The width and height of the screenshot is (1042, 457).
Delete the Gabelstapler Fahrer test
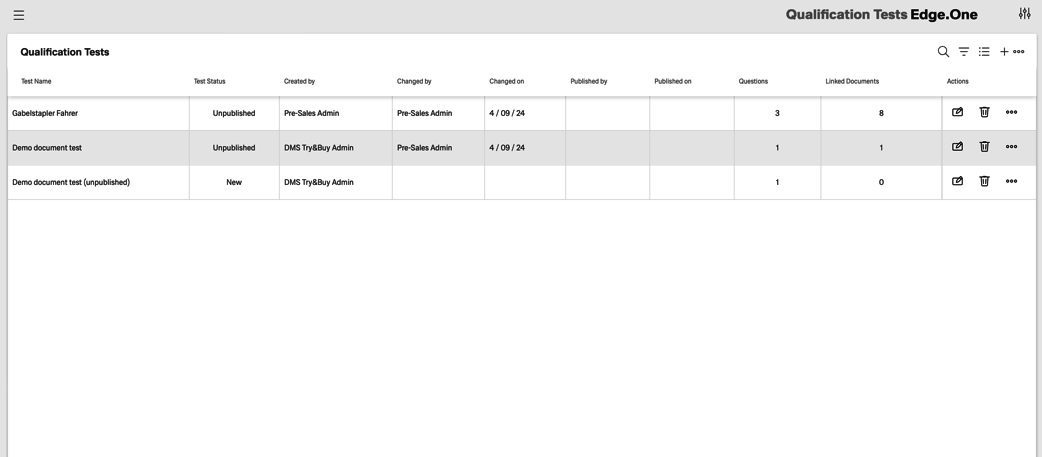984,113
